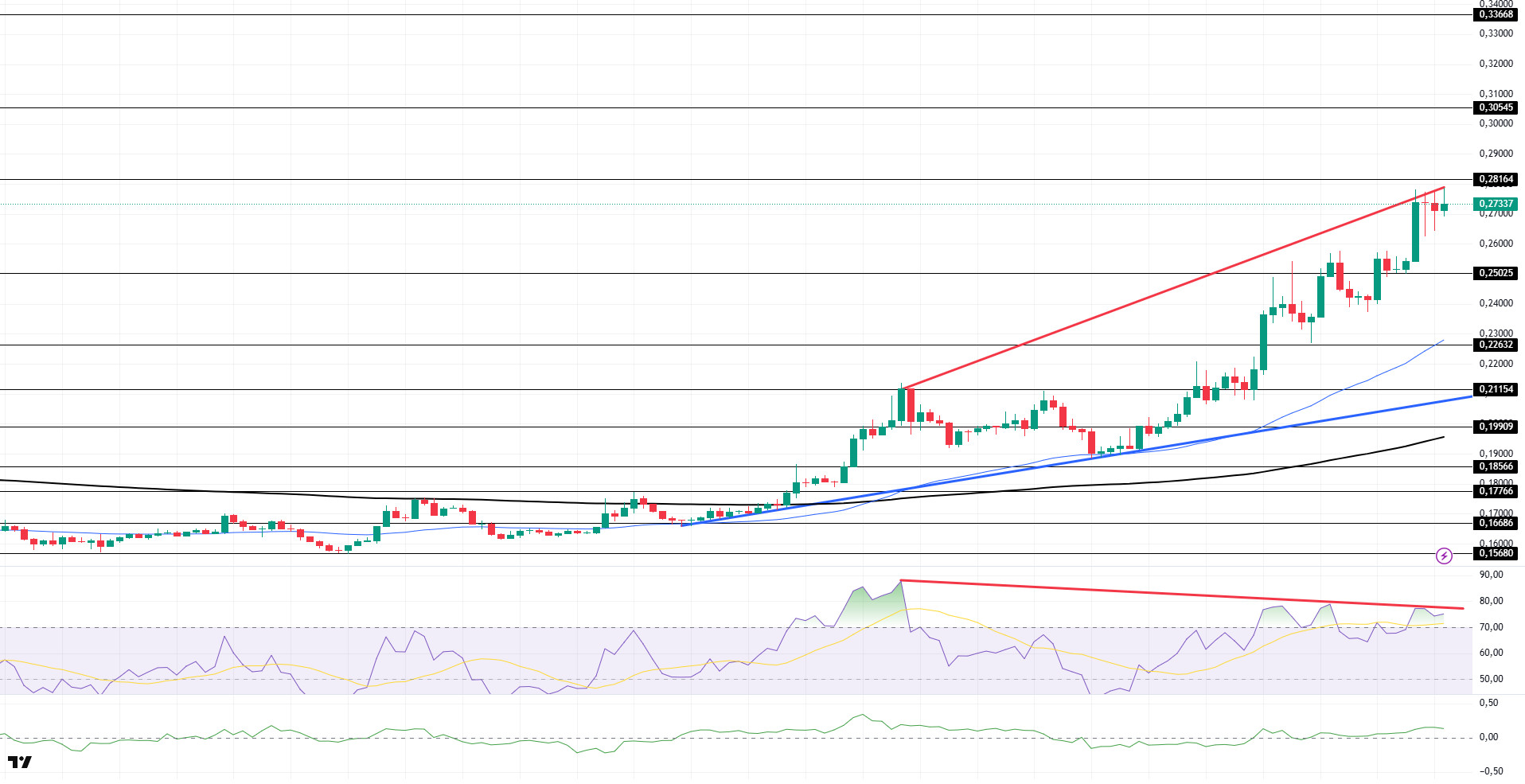Click the RSI 70,00 axis label
1525x784 pixels.
pos(1491,627)
